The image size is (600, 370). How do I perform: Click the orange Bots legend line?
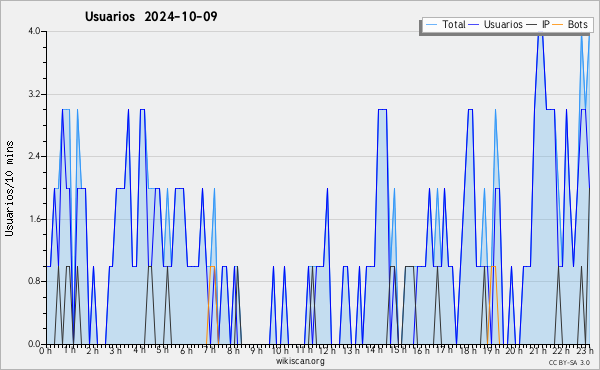[x=558, y=25]
